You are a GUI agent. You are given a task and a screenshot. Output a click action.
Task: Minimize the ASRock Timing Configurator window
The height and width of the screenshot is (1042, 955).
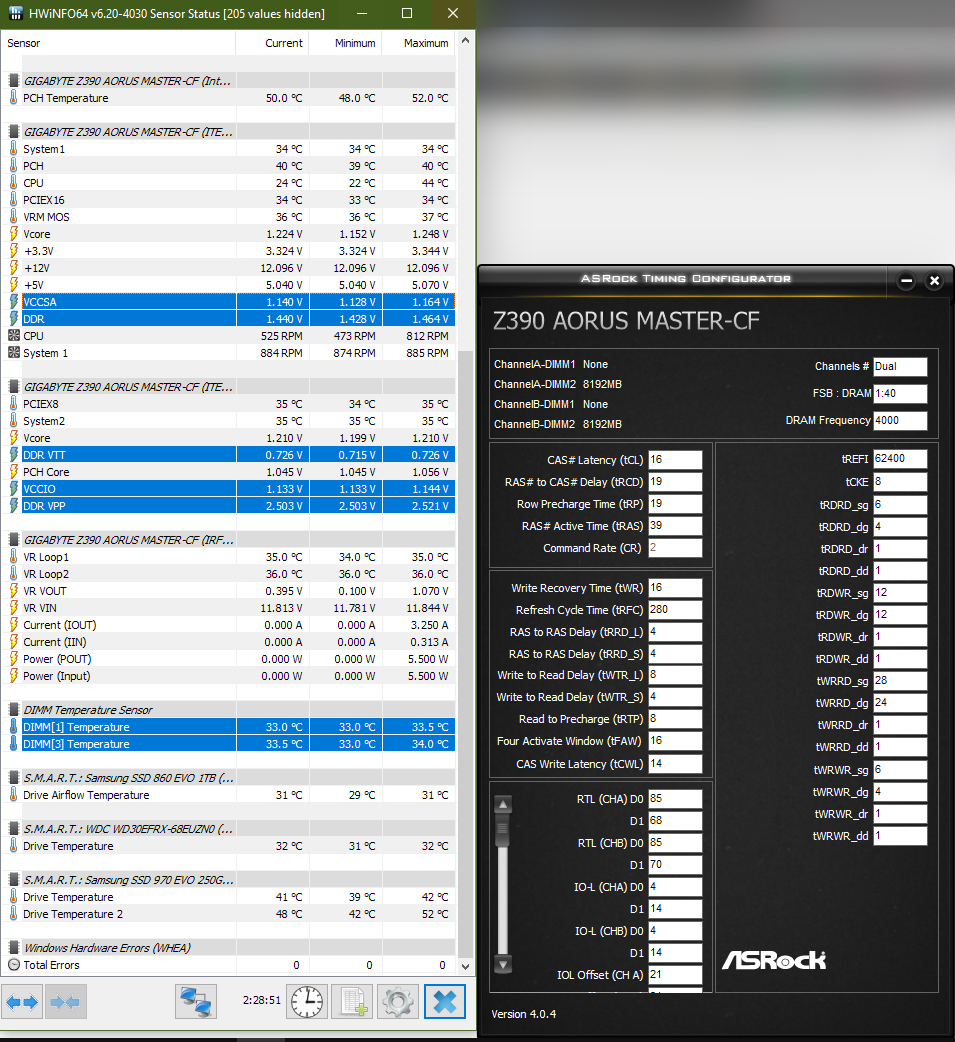pos(906,281)
